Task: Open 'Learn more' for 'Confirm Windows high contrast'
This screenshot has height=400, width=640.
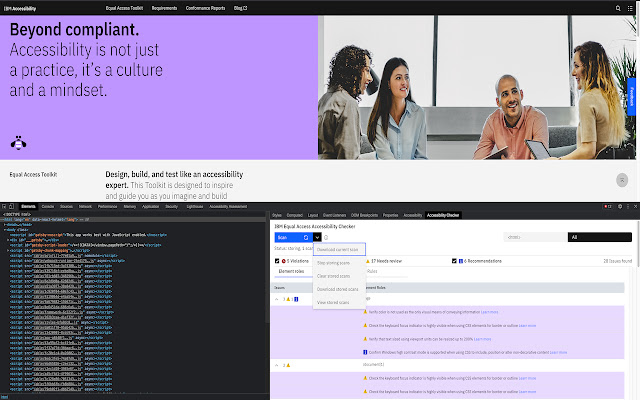Action: [x=558, y=352]
